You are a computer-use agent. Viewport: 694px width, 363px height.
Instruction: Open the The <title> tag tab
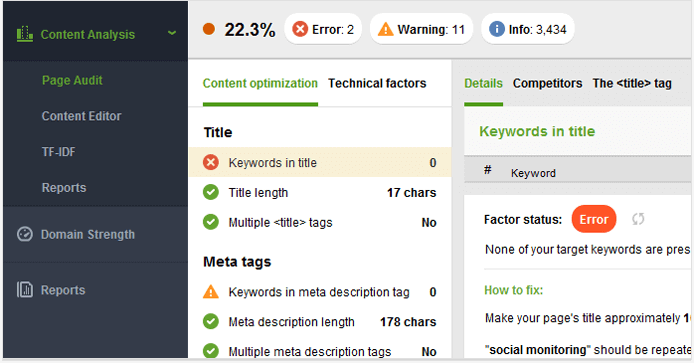tap(632, 83)
